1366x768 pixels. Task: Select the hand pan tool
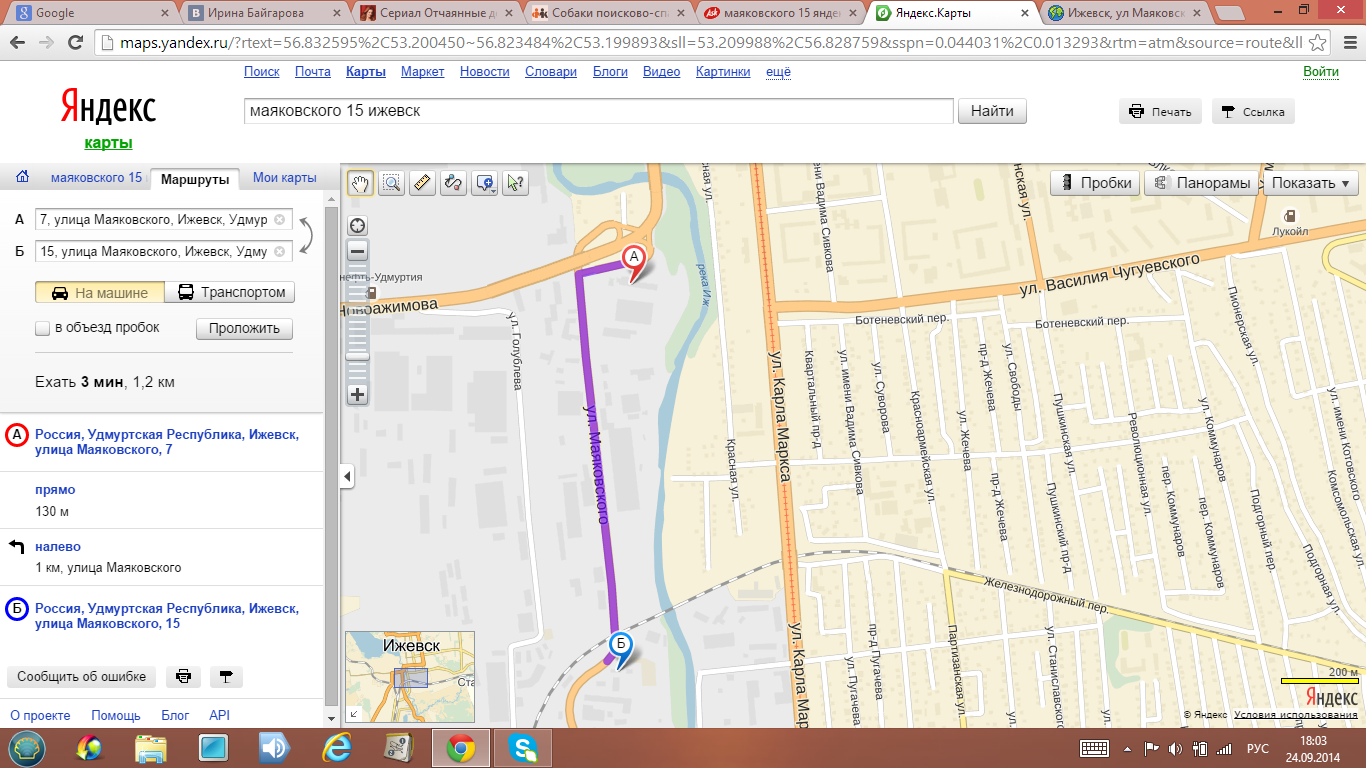pos(361,183)
